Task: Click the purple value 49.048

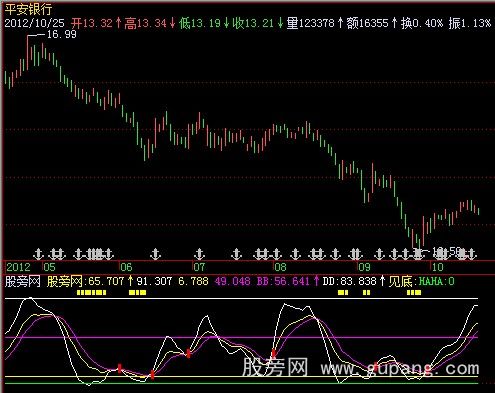Action: pos(232,282)
